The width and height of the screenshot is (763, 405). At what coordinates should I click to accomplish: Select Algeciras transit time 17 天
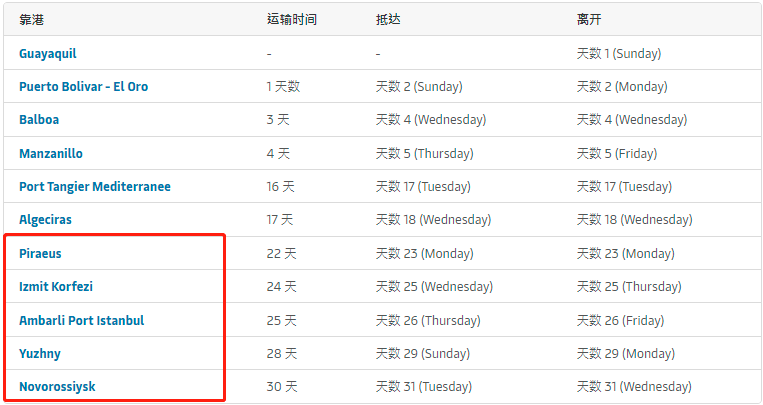point(280,220)
